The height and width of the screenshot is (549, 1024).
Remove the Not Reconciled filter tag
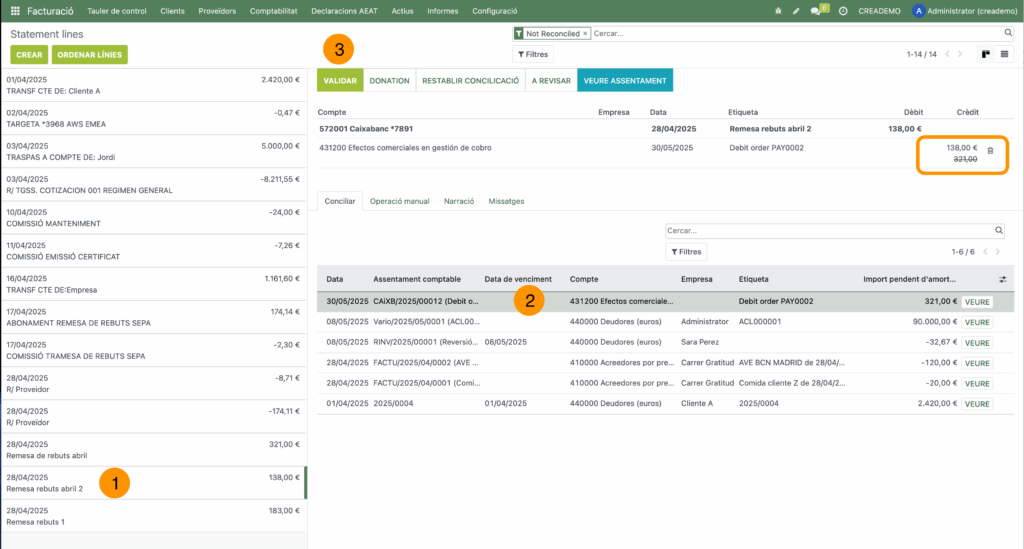pyautogui.click(x=585, y=33)
